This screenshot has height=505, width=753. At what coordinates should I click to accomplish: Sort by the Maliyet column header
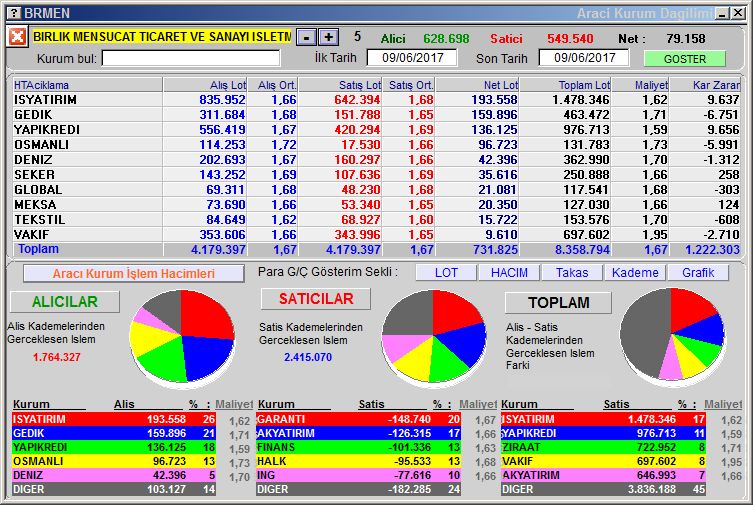coord(640,85)
